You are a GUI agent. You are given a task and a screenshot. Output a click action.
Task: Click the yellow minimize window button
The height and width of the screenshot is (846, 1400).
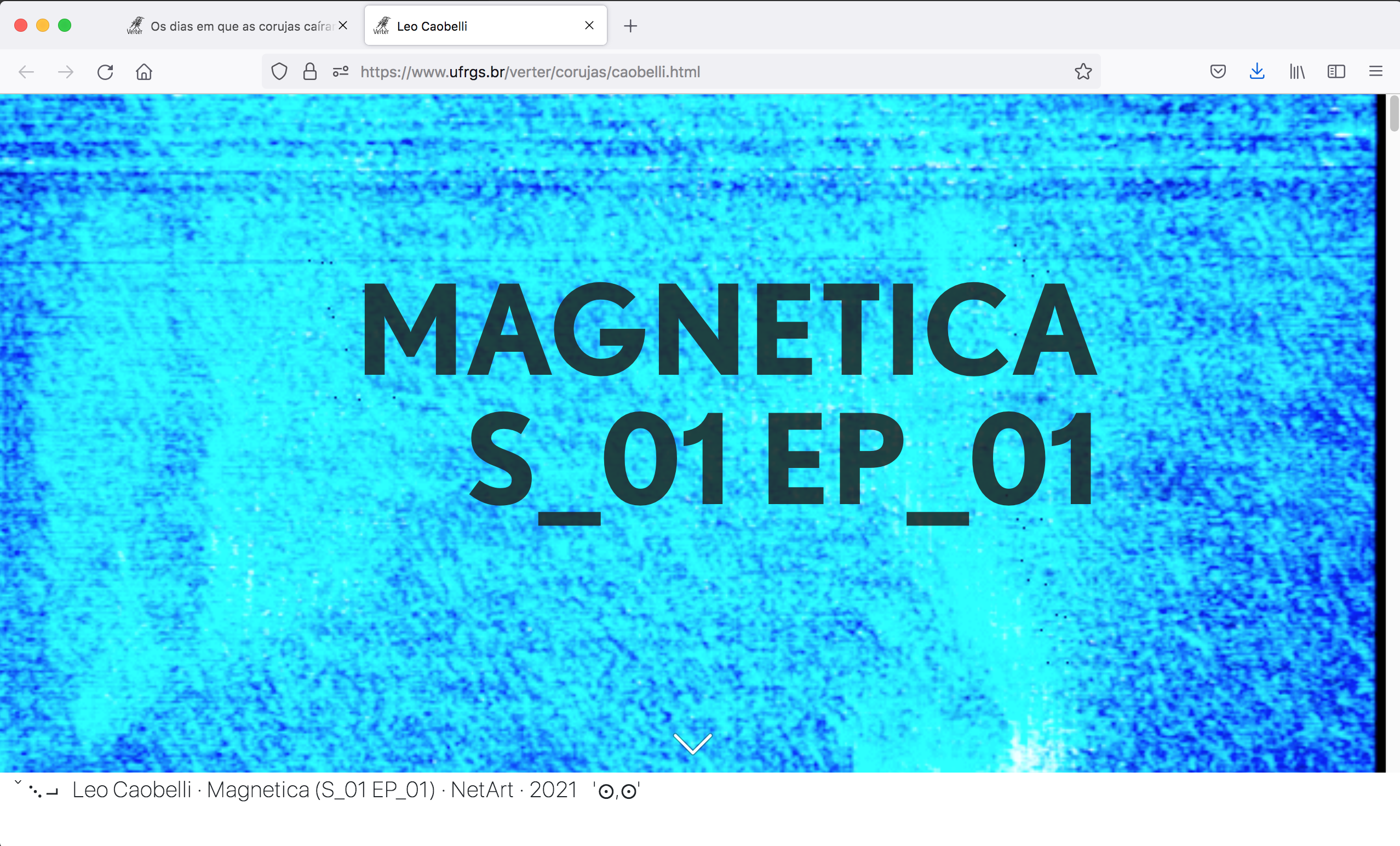tap(43, 26)
